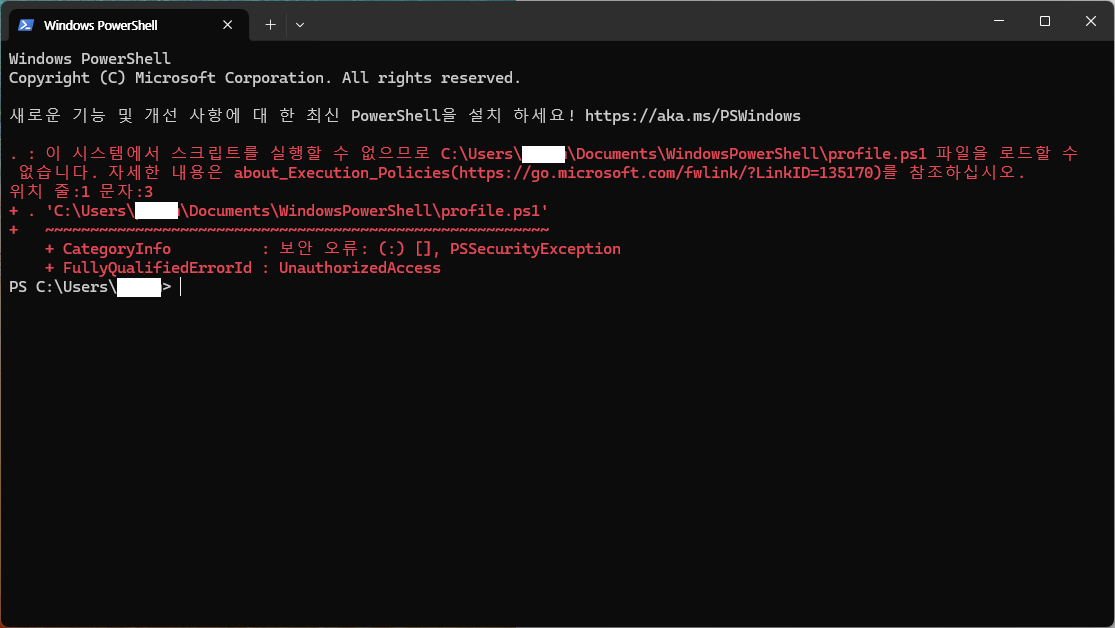Minimize the terminal window
Viewport: 1115px width, 628px height.
(999, 21)
